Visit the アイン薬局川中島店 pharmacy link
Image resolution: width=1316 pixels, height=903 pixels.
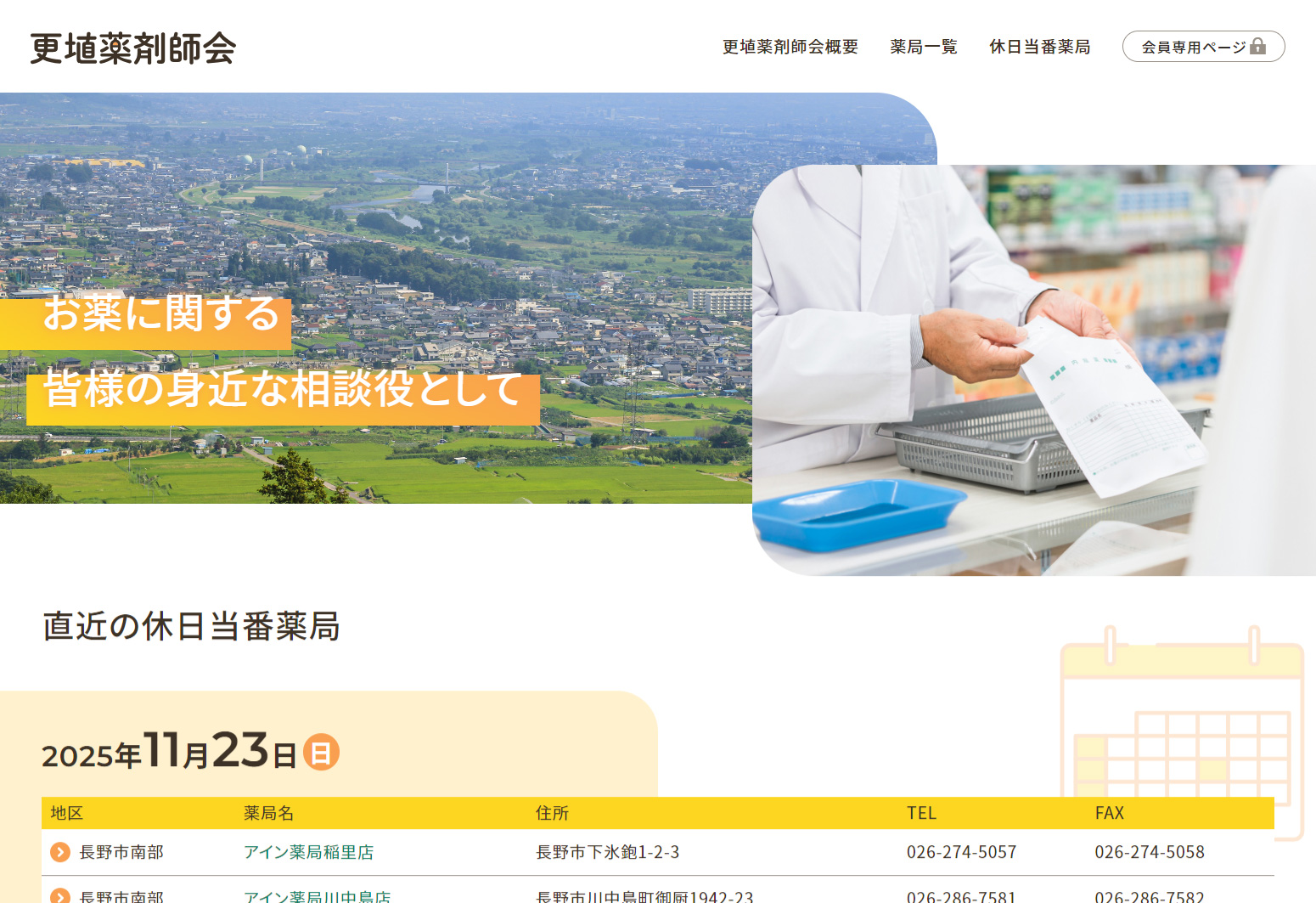coord(317,896)
